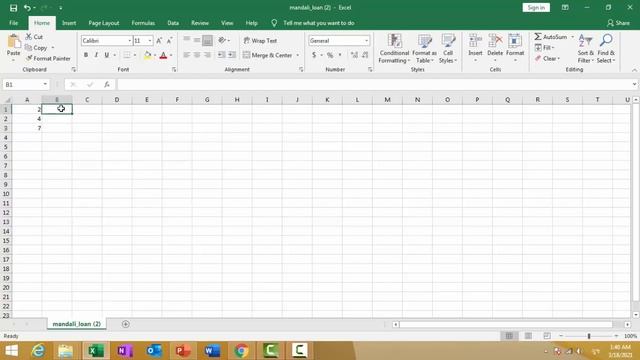640x360 pixels.
Task: Undo the last action
Action: [x=27, y=8]
